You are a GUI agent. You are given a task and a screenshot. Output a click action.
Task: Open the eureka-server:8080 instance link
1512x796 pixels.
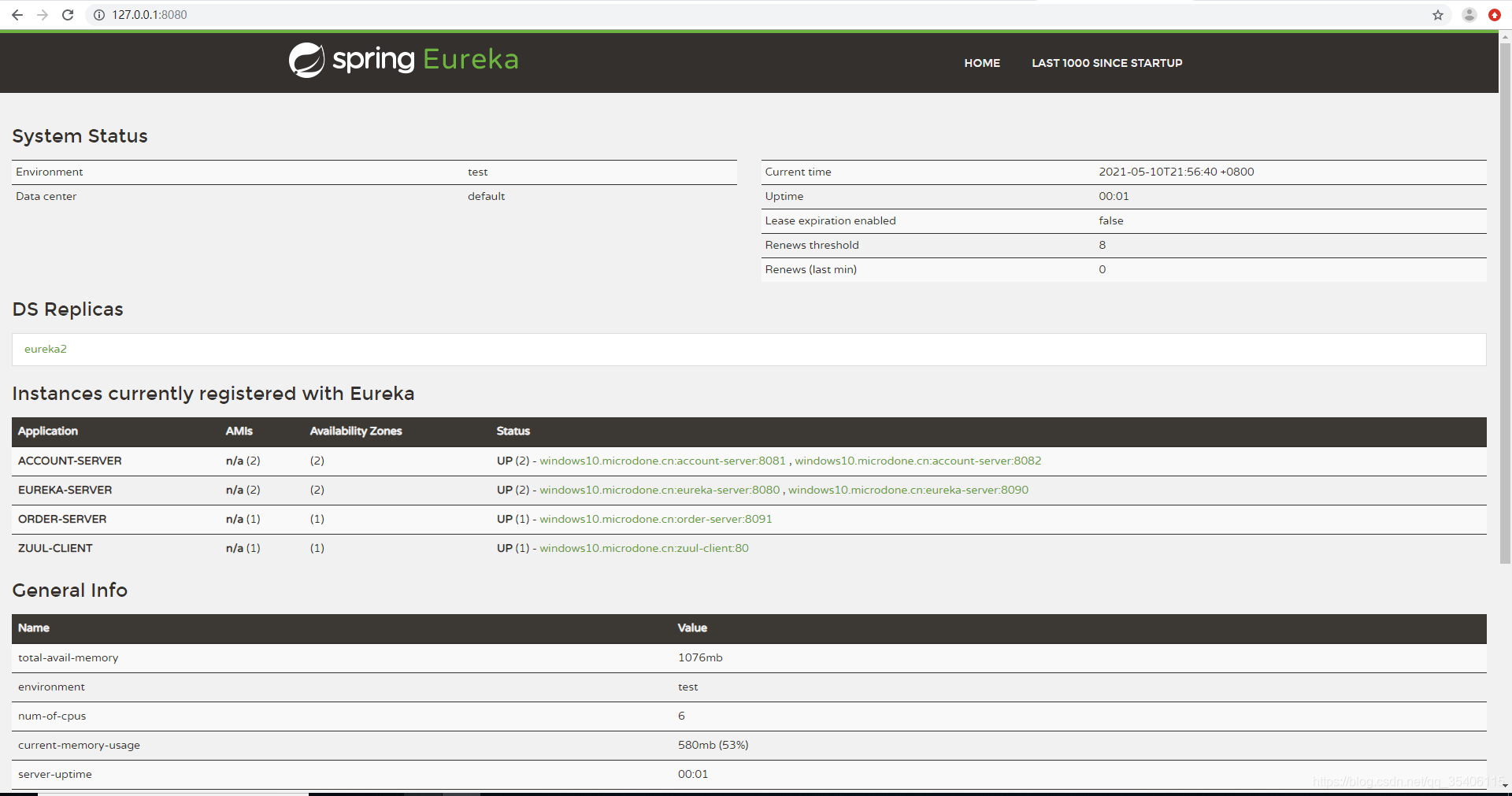coord(659,490)
